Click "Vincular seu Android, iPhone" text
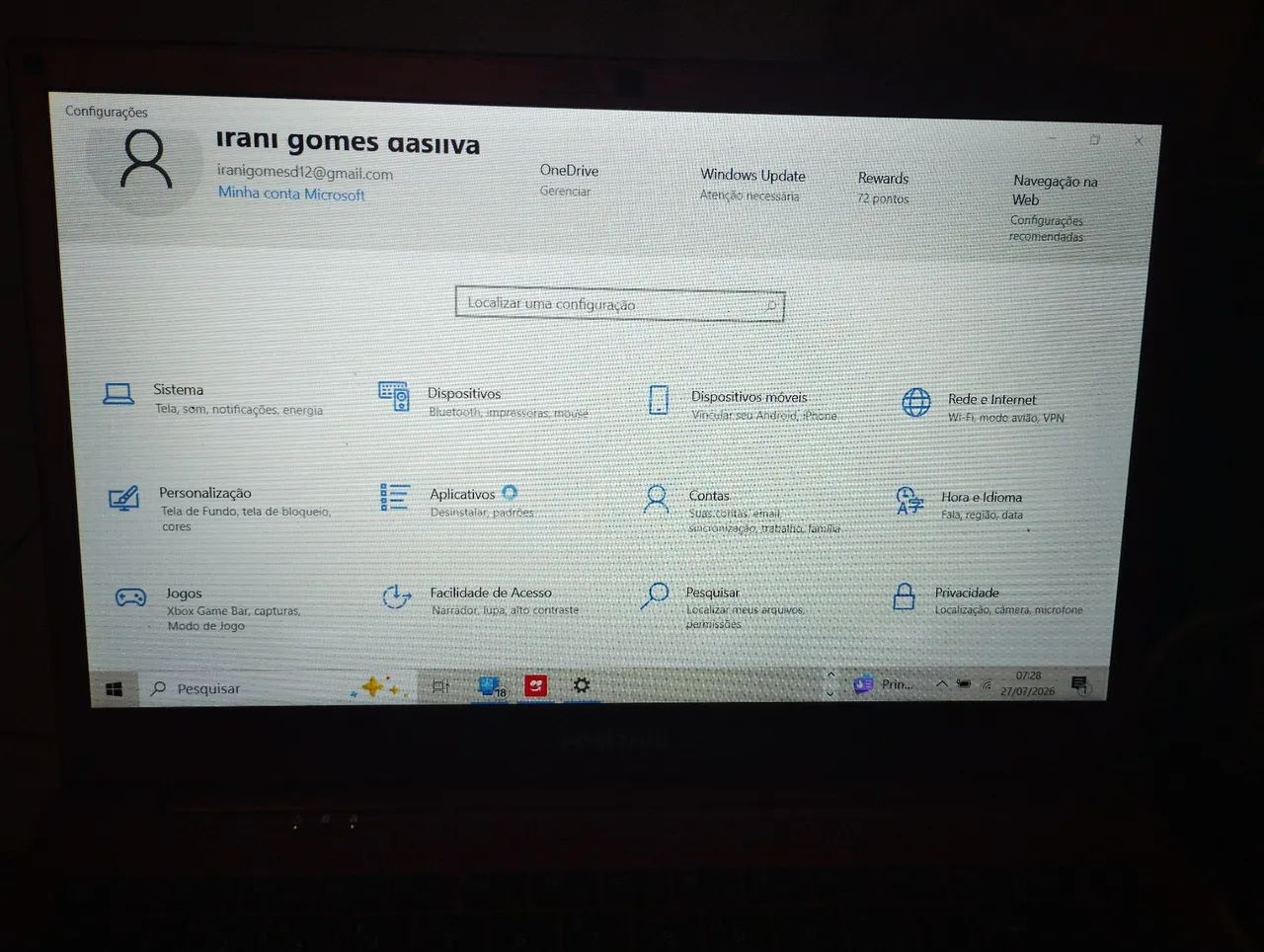This screenshot has height=952, width=1264. (764, 415)
